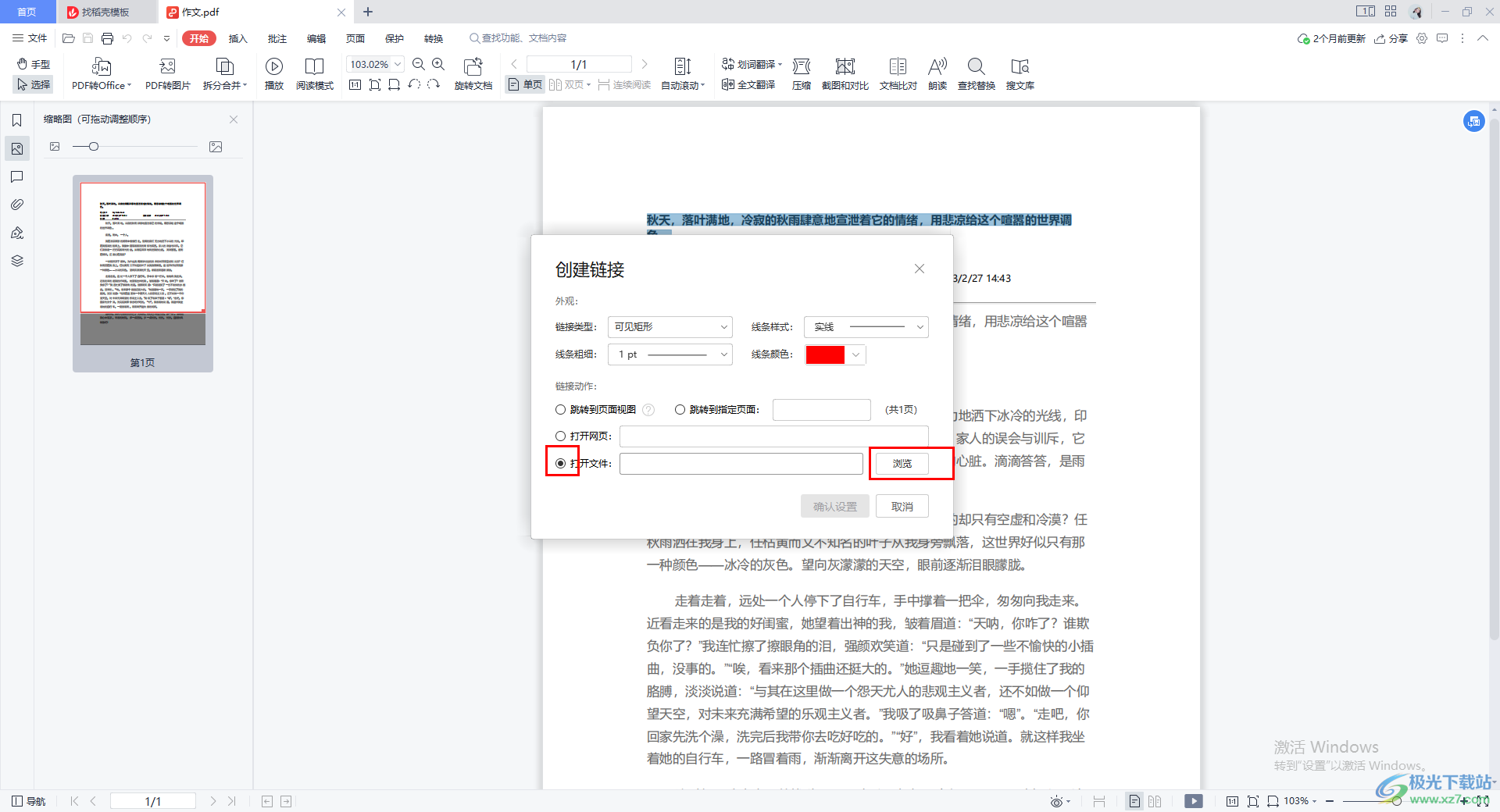Open the bookmark panel in left sidebar
1500x812 pixels.
click(x=16, y=120)
